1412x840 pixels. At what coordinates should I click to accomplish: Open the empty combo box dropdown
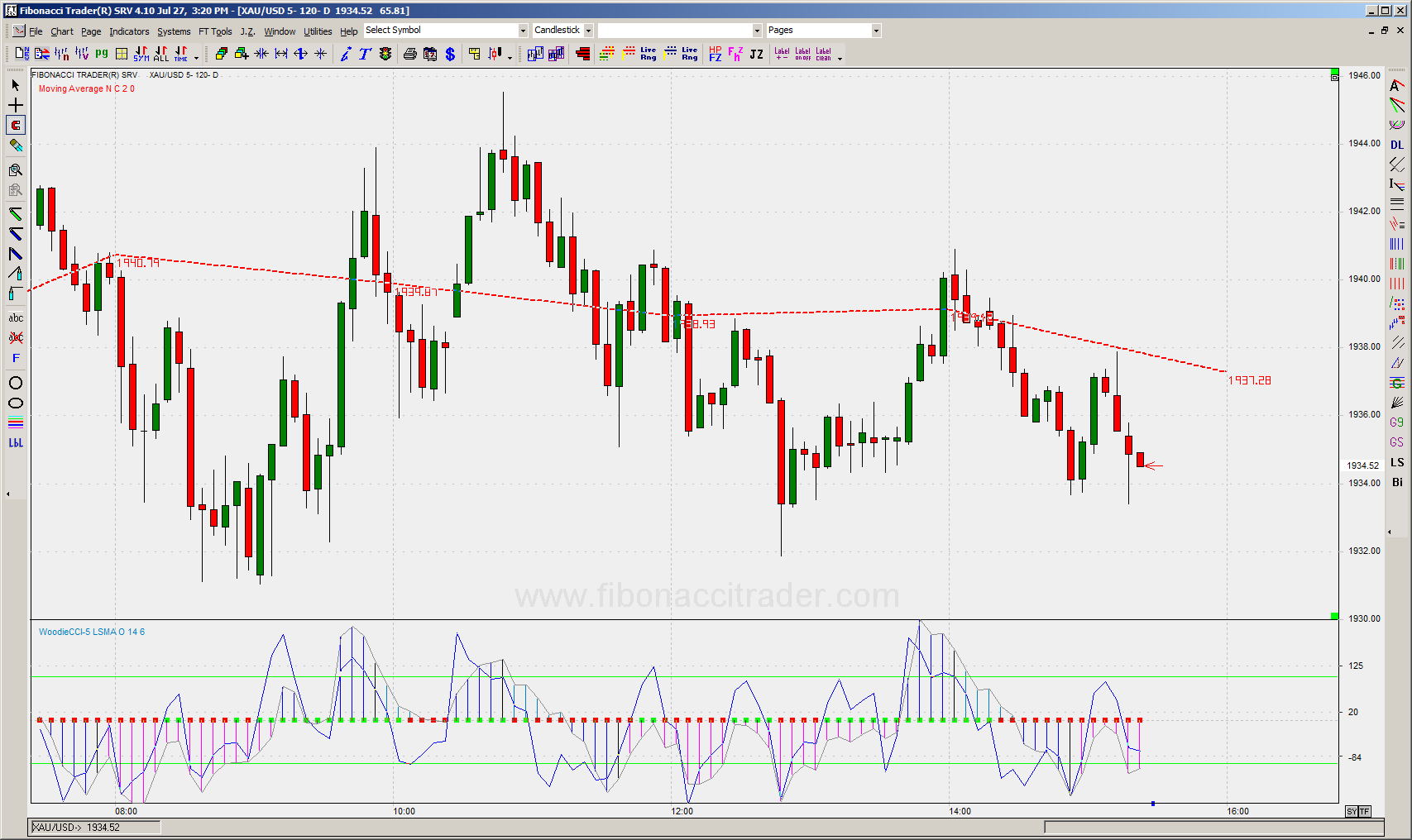757,31
